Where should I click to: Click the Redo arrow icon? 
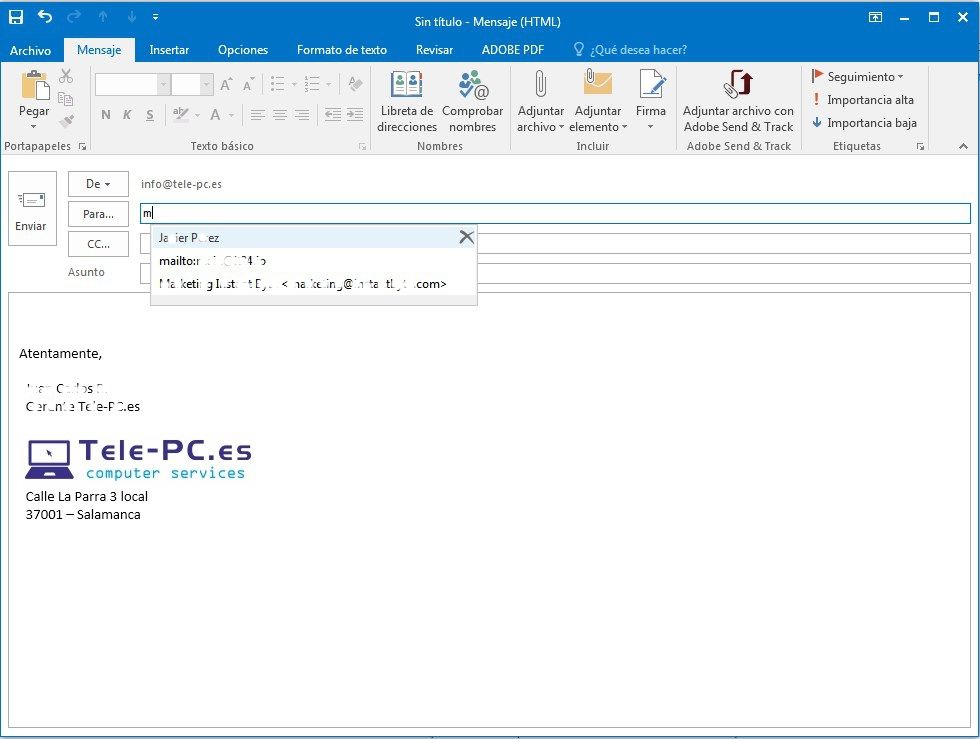click(x=74, y=17)
